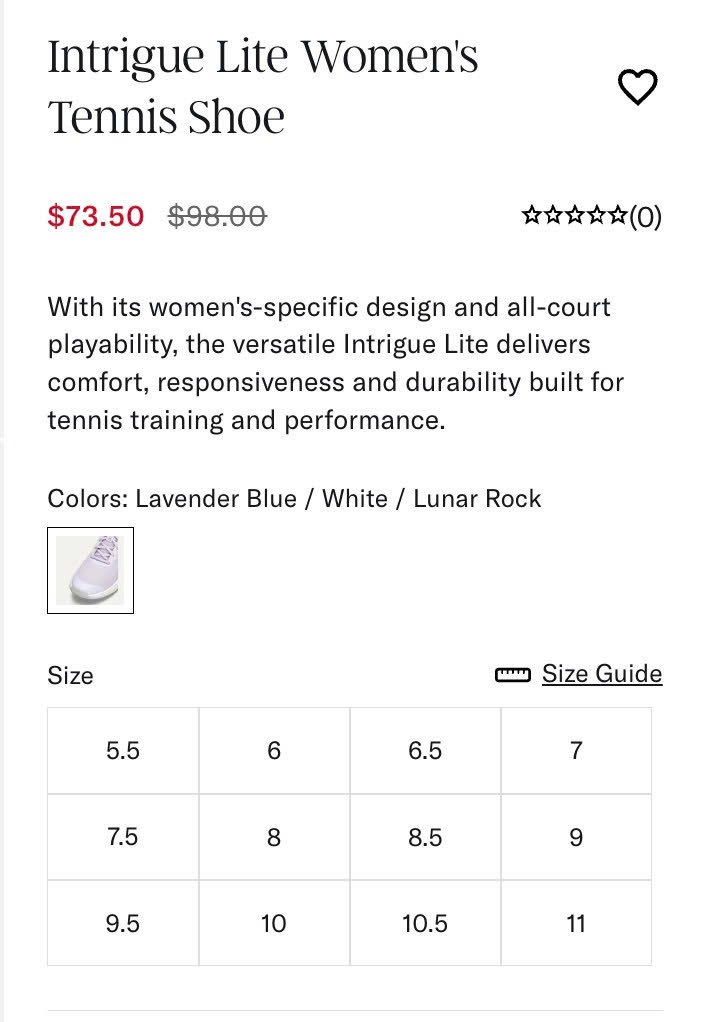
Task: Pick size 6.5
Action: [425, 751]
